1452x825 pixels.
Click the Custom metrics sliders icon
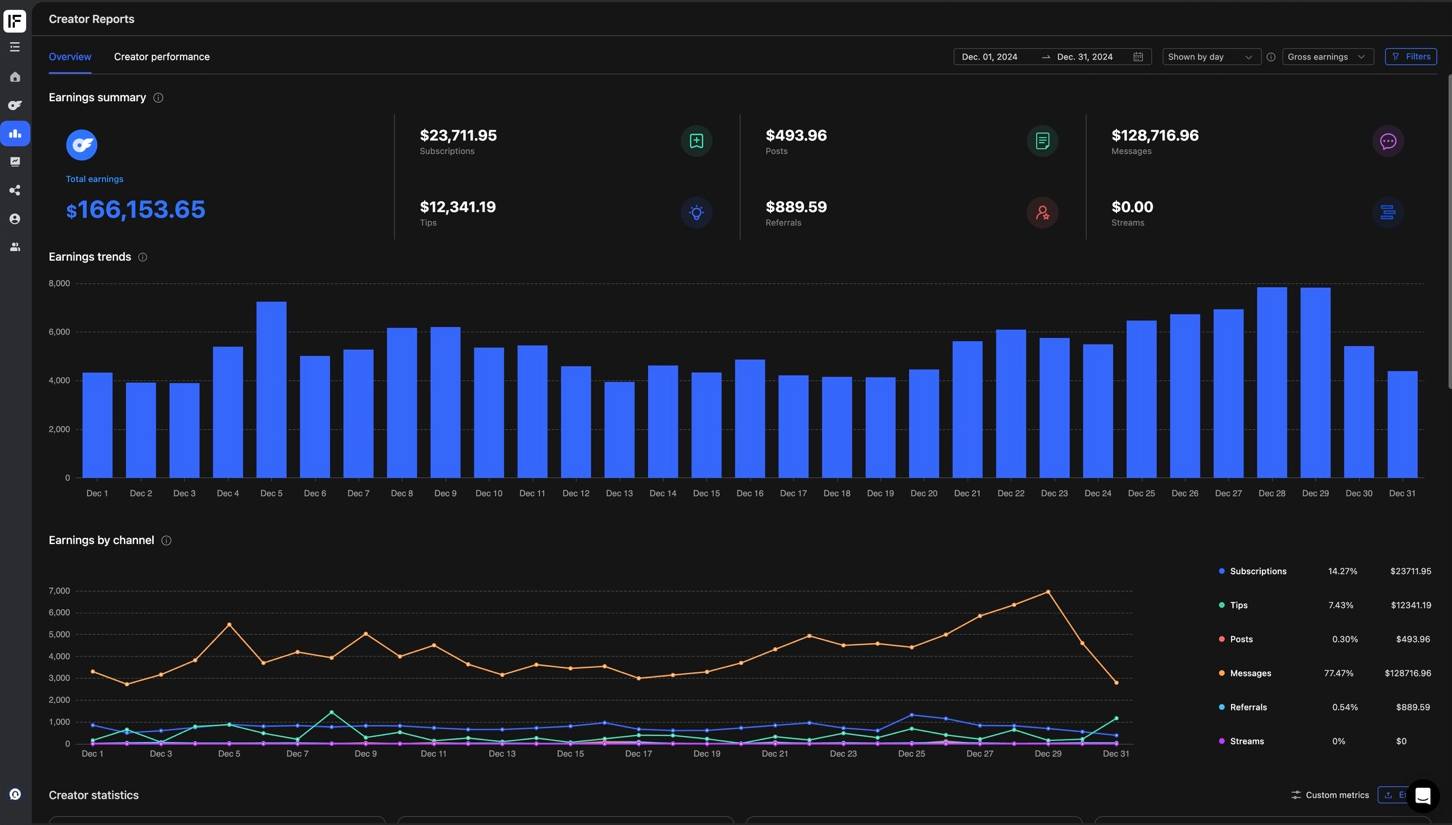(1296, 795)
